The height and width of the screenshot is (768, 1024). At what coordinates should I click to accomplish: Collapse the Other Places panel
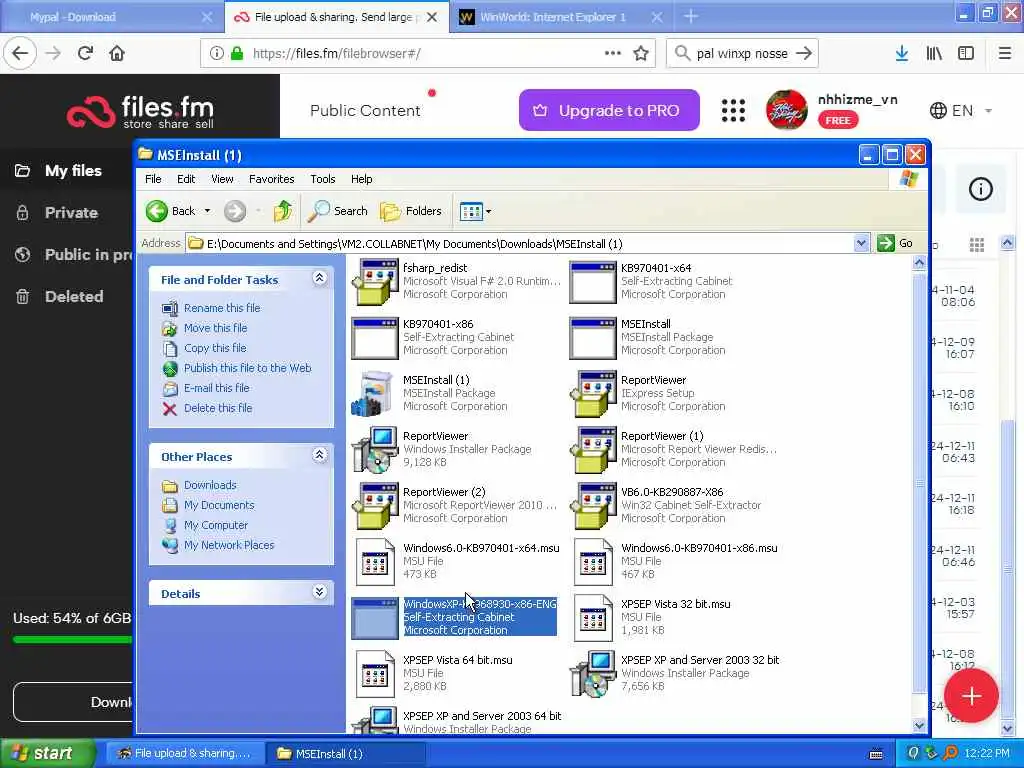319,455
